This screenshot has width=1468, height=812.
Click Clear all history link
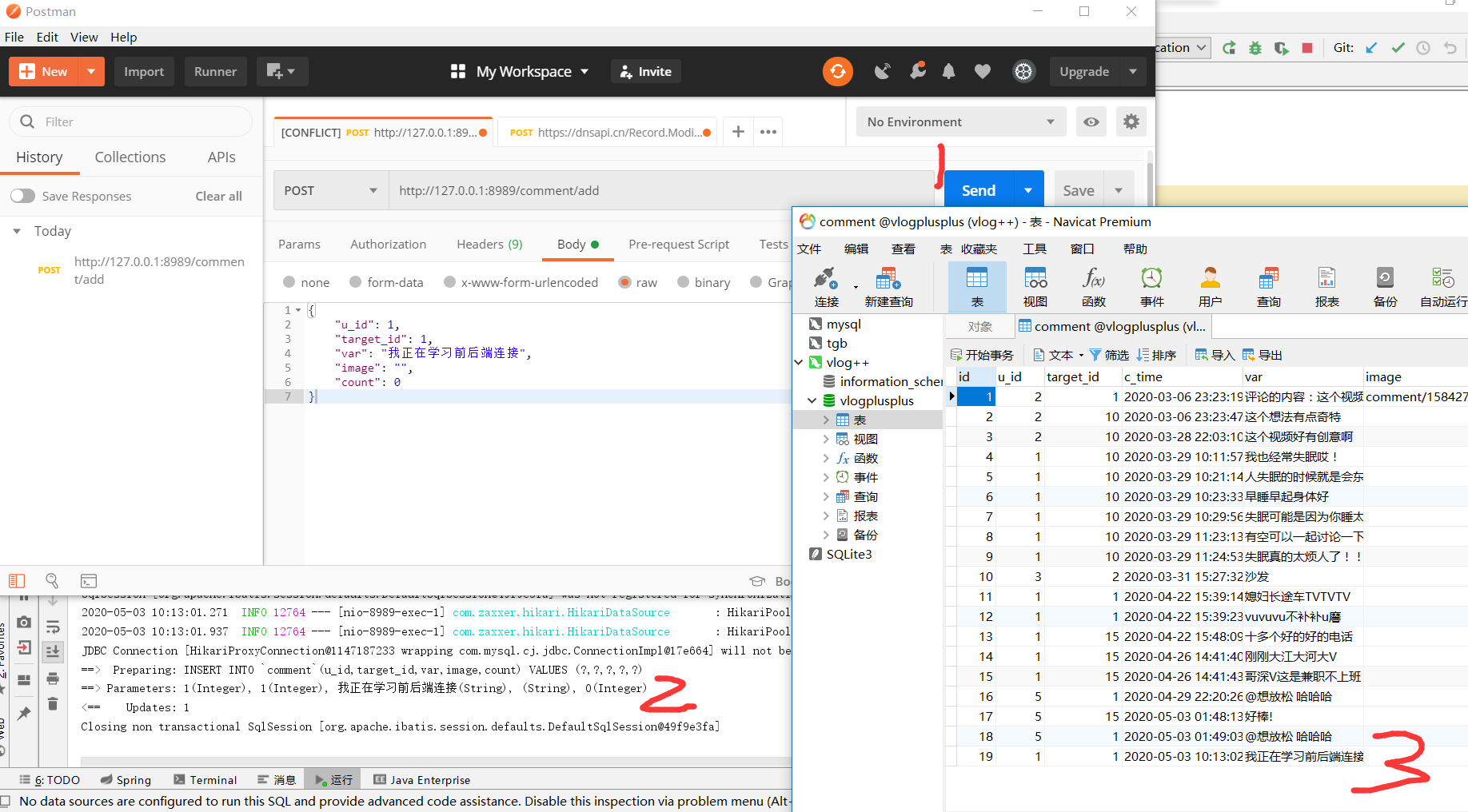[x=218, y=196]
